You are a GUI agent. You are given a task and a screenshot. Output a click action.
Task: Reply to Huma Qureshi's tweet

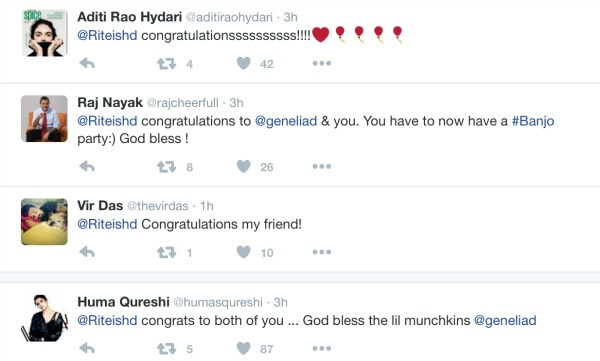click(x=87, y=348)
